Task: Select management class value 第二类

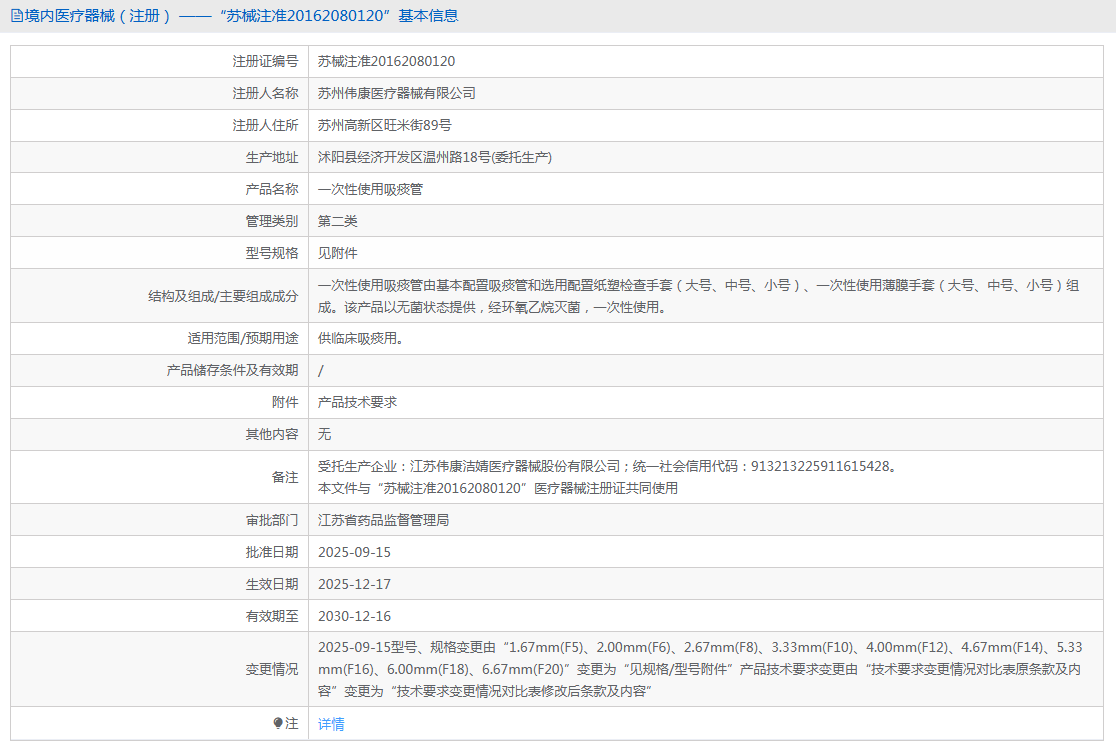Action: click(x=337, y=221)
